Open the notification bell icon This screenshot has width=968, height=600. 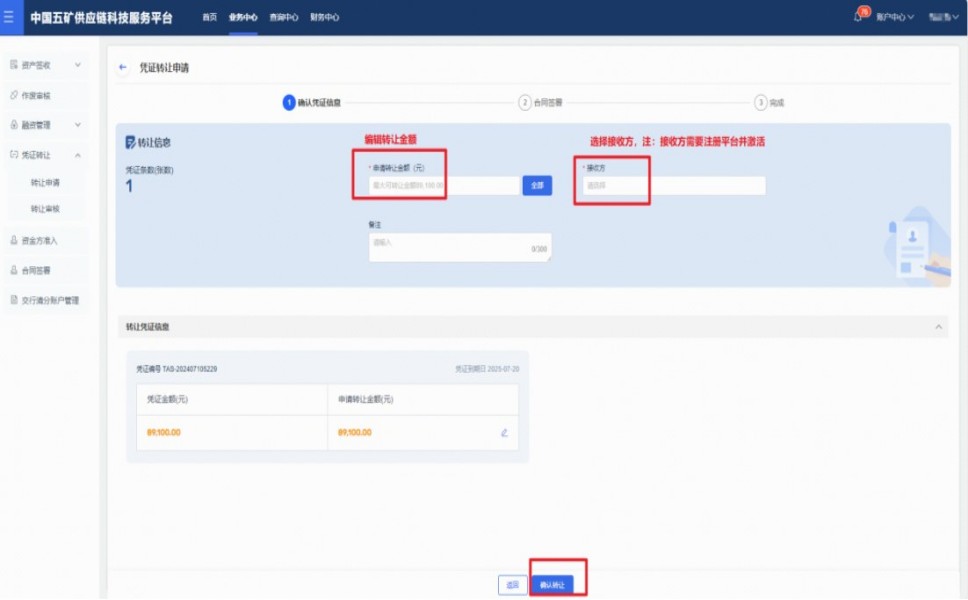[858, 17]
